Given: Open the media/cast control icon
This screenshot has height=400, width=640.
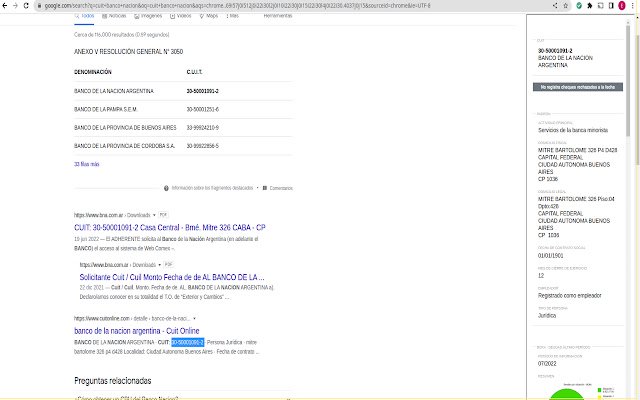Looking at the screenshot, I should (x=600, y=6).
